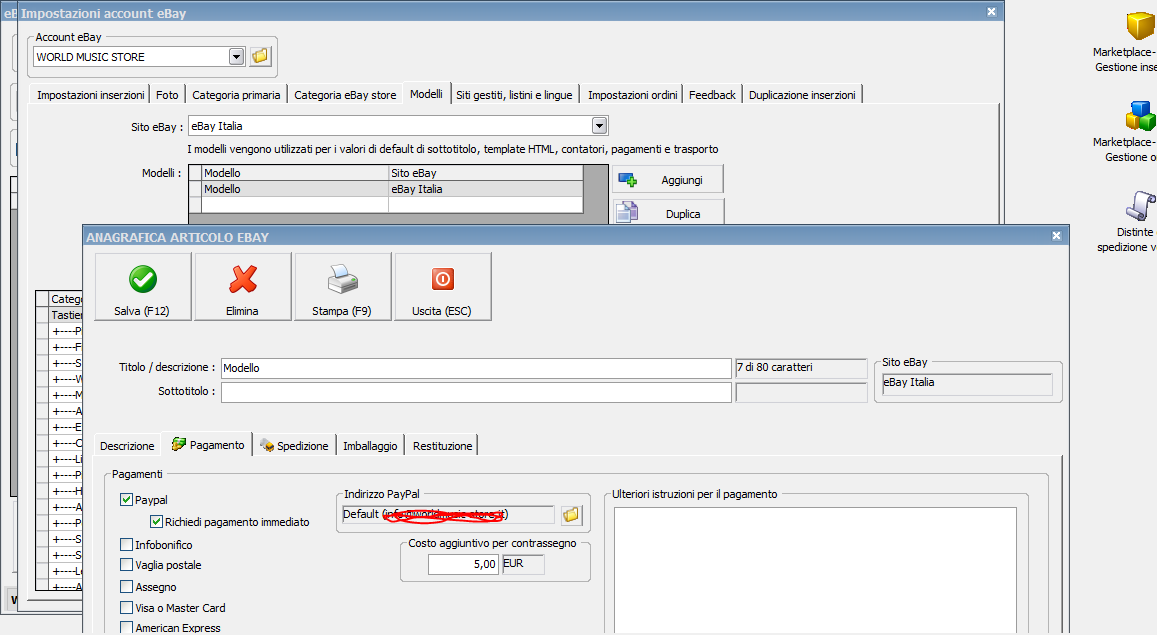1157x635 pixels.
Task: Expand the Sito eBay dropdown arrow
Action: pos(599,126)
